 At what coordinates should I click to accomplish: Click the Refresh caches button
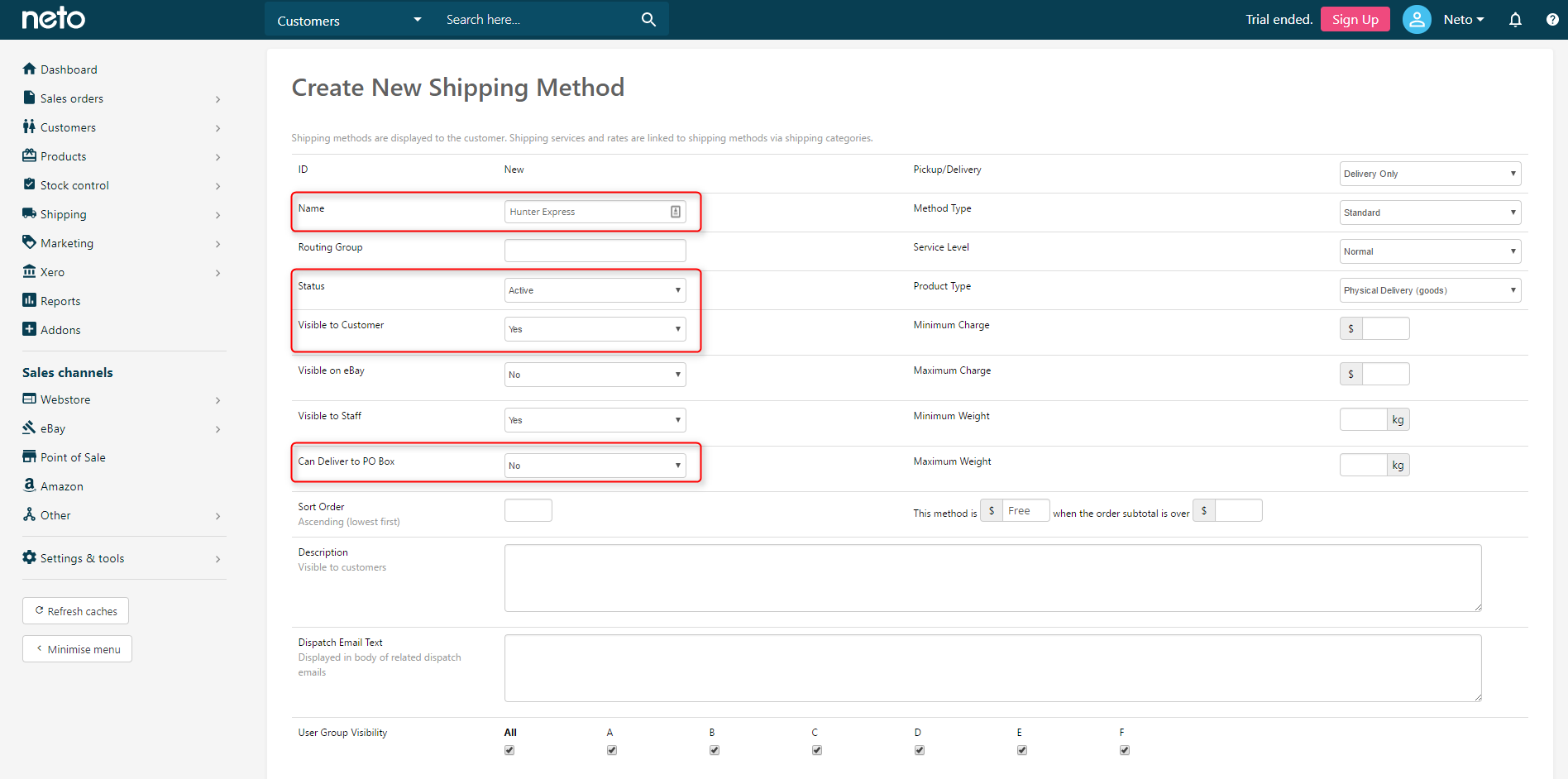[x=75, y=611]
